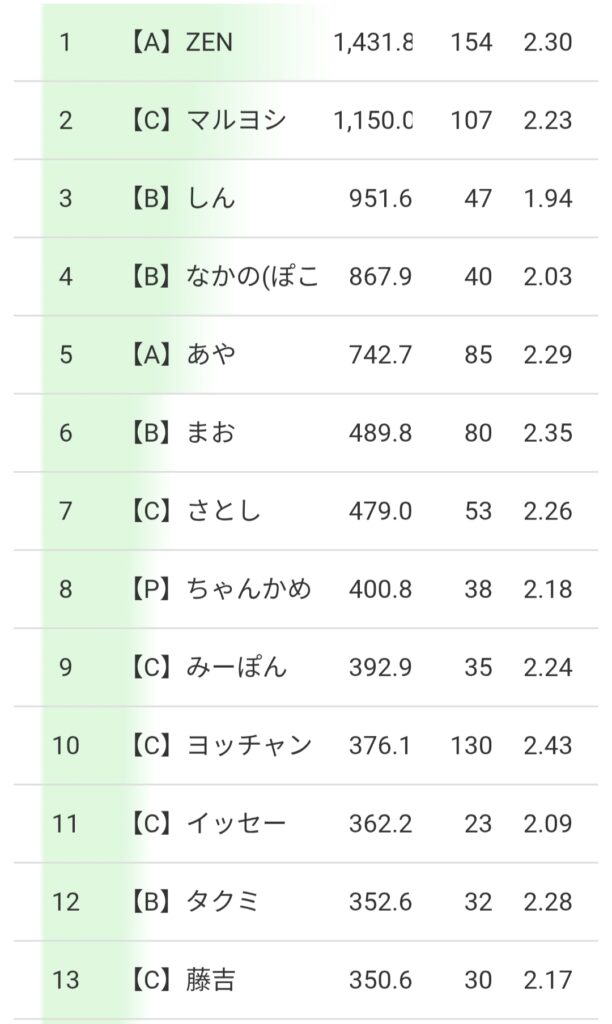Select the 2.43 average rank value
612x1024 pixels.
coord(547,745)
